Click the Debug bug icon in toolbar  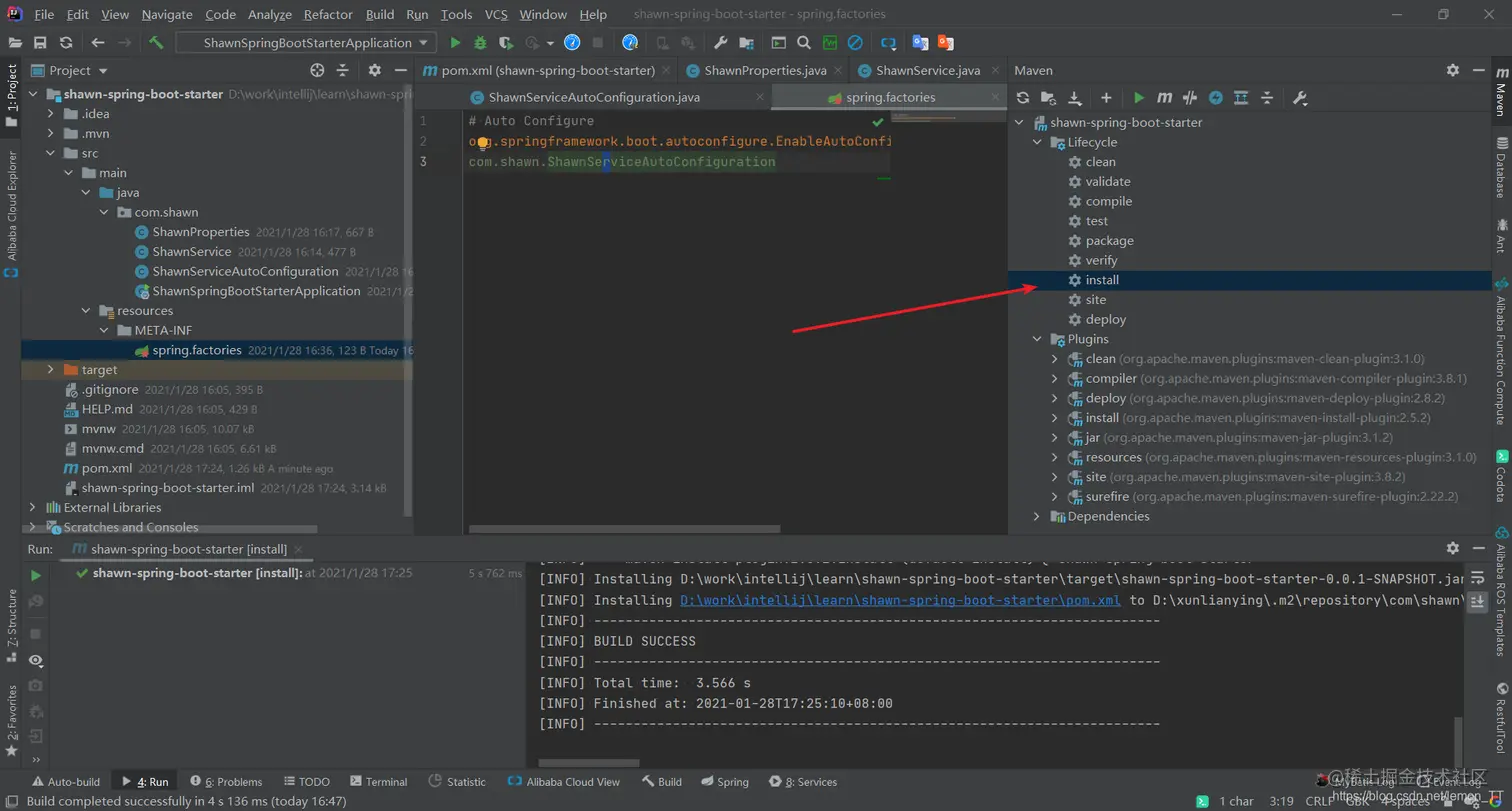tap(480, 43)
